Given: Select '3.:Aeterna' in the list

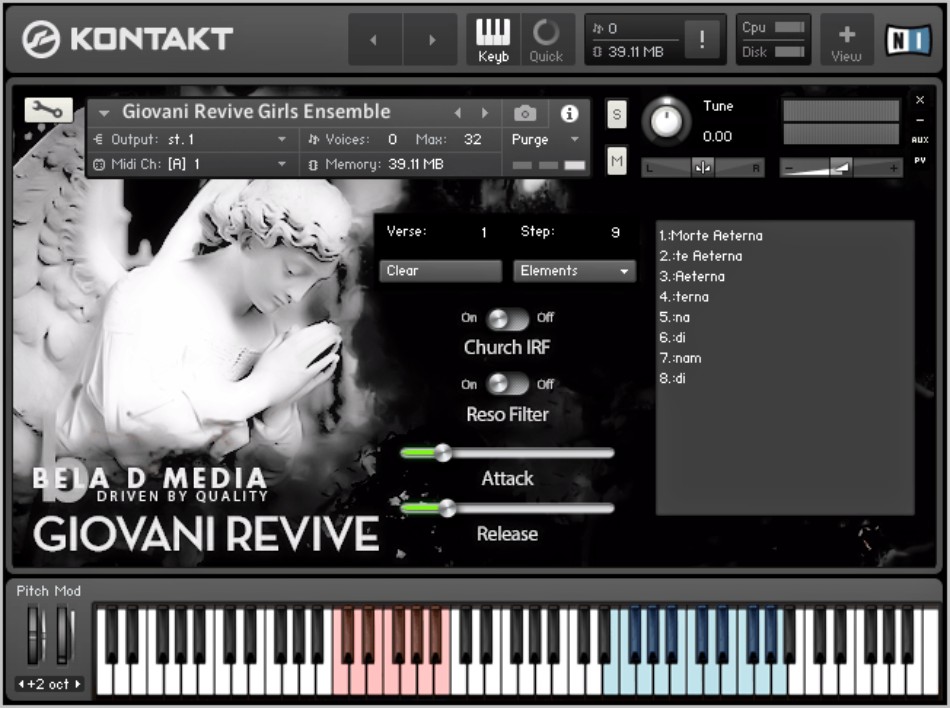Looking at the screenshot, I should pyautogui.click(x=692, y=277).
